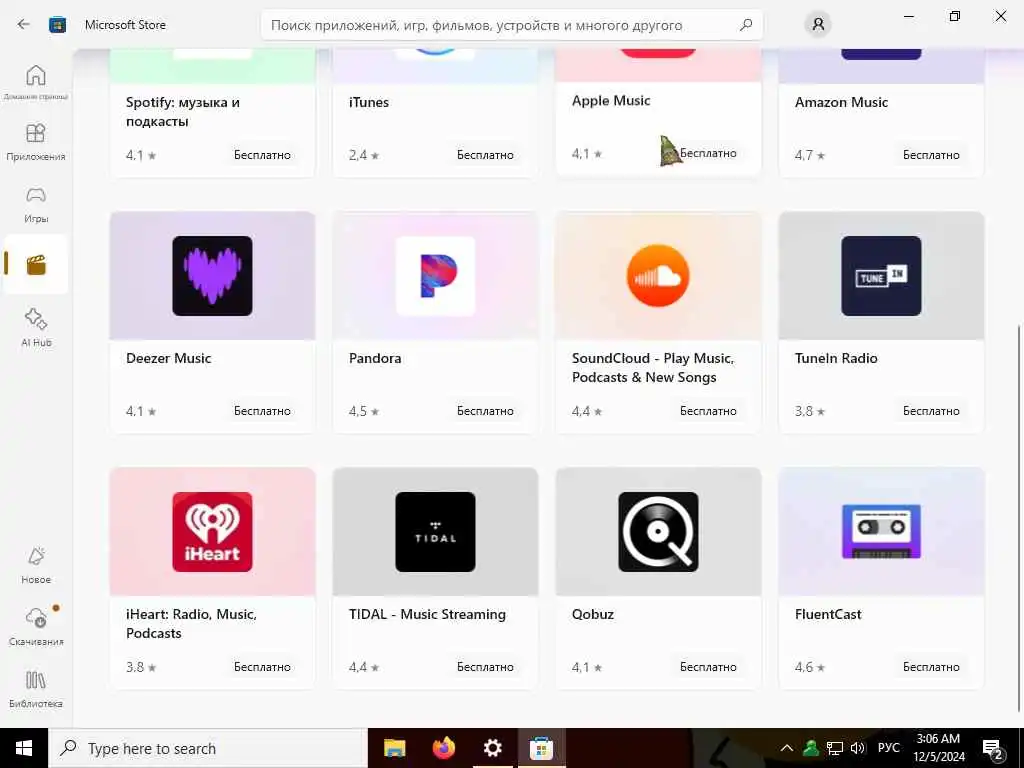Select the Movies clapperboard sidebar icon
Image resolution: width=1024 pixels, height=768 pixels.
[x=36, y=264]
